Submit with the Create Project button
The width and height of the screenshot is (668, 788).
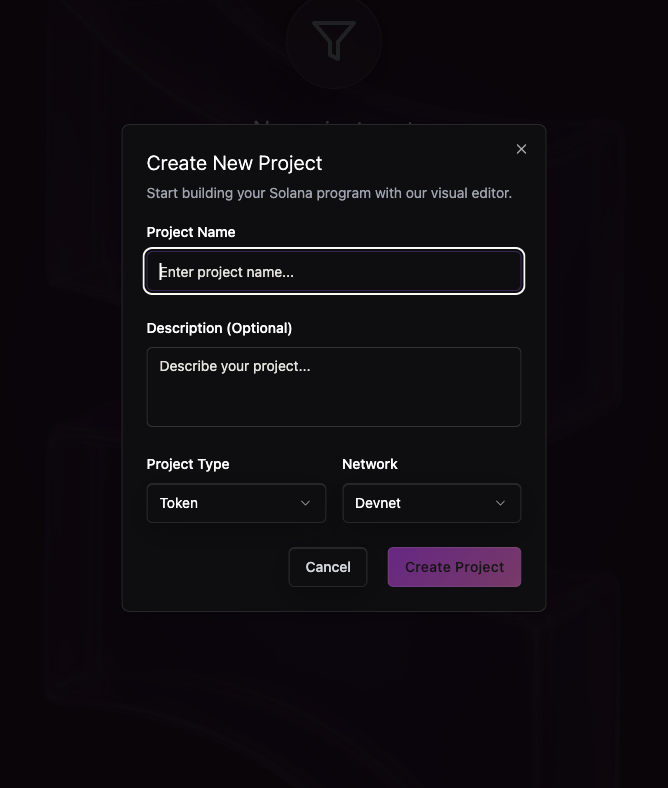pos(454,567)
